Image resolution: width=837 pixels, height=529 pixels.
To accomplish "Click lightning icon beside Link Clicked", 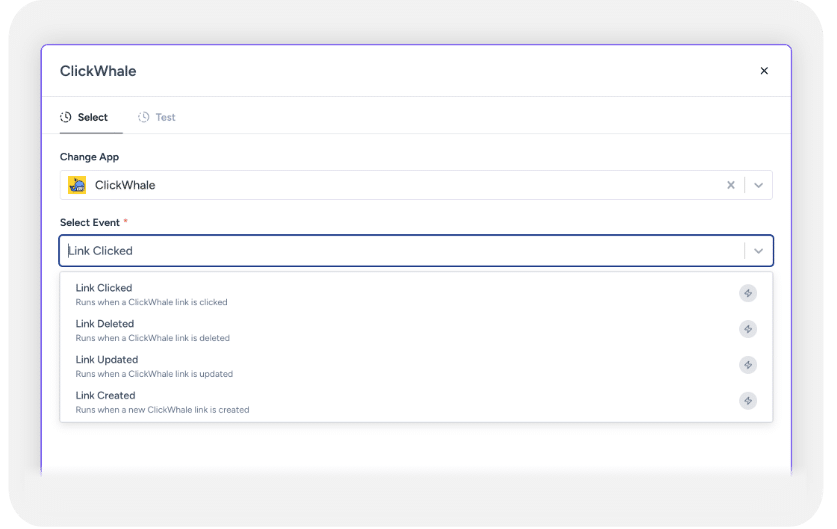I will (x=748, y=293).
